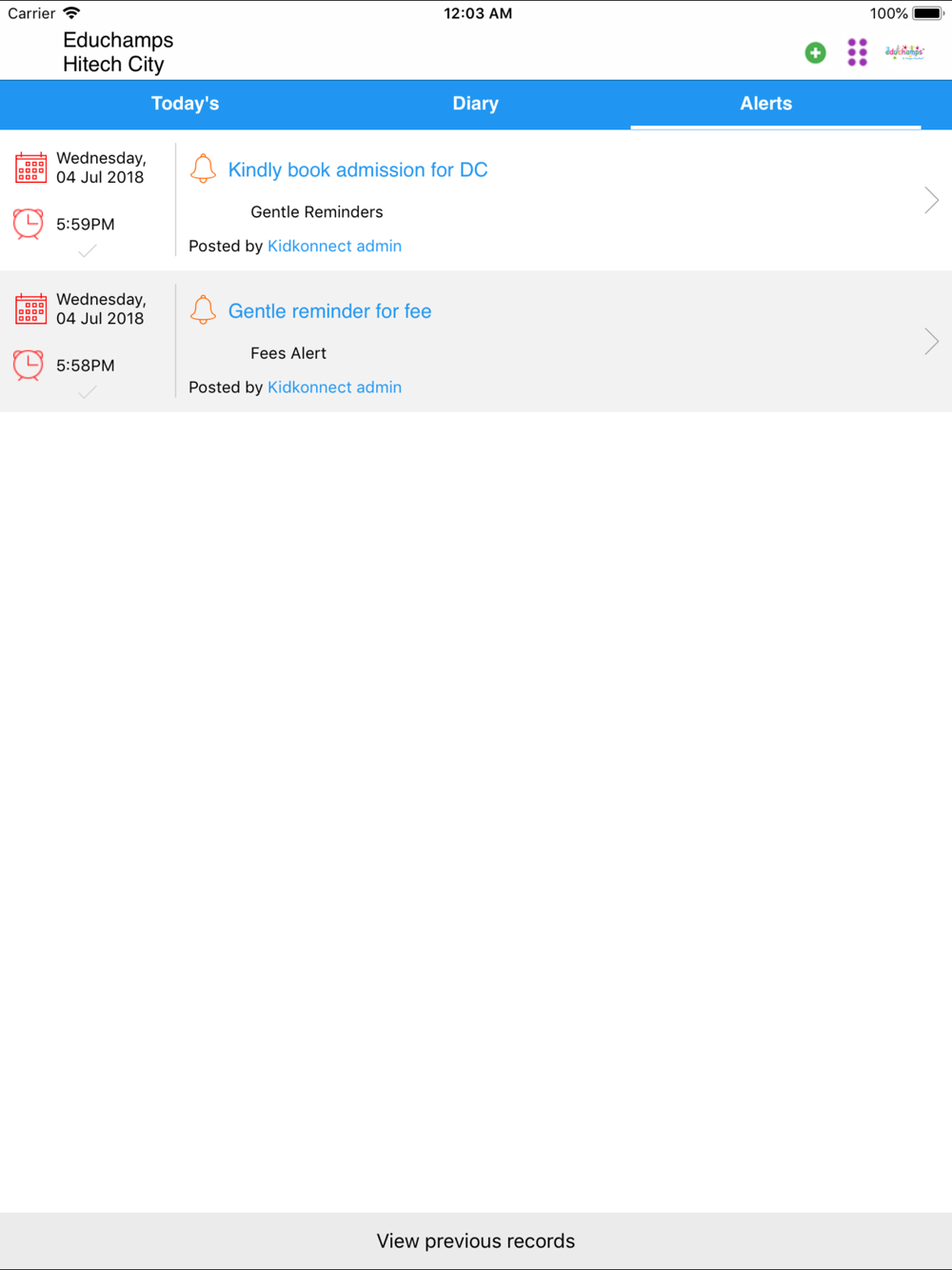
Task: Open Gentle reminder for fee alert
Action: pyautogui.click(x=329, y=310)
